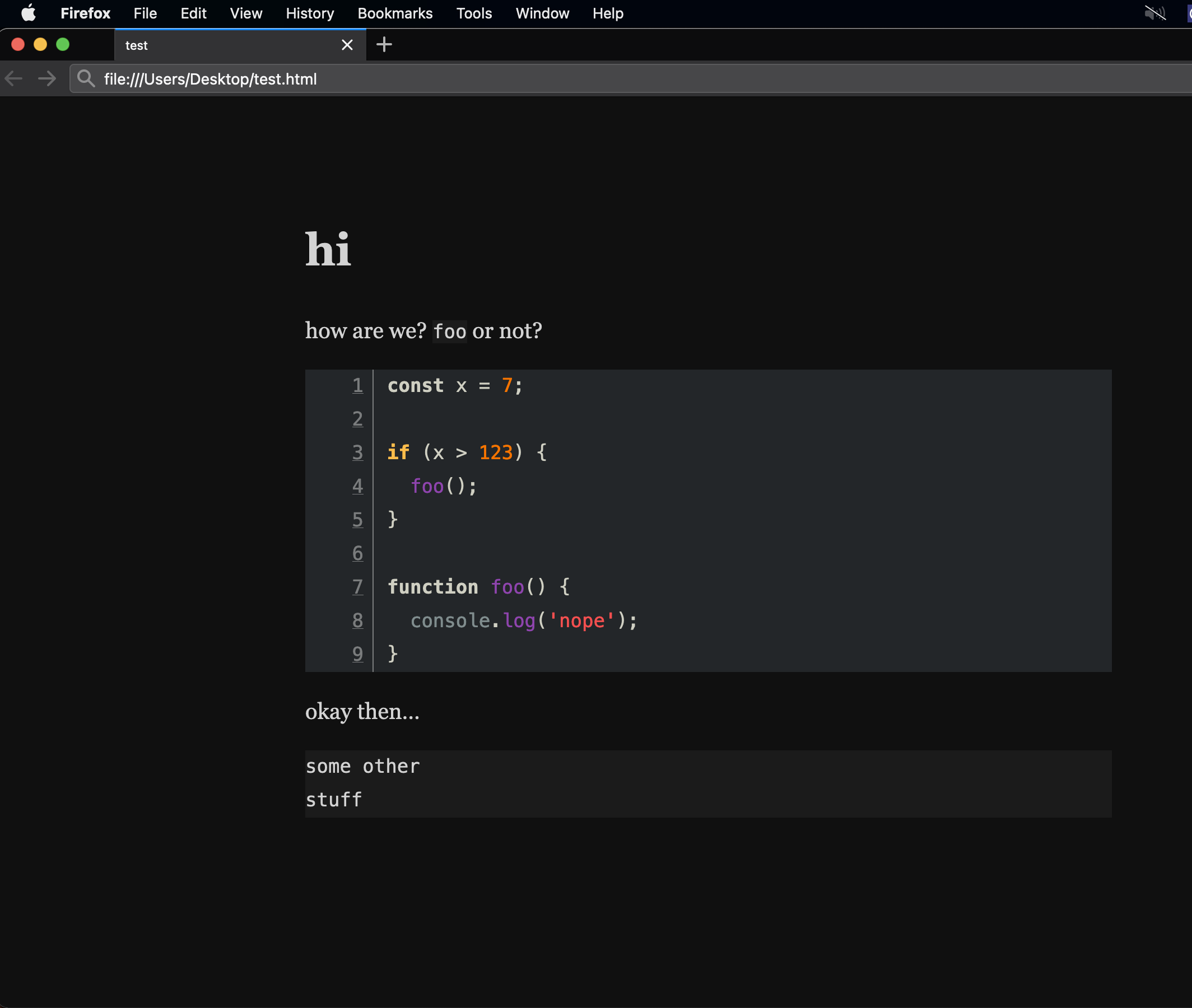1192x1008 pixels.
Task: Maximize the window with green button
Action: tap(63, 45)
